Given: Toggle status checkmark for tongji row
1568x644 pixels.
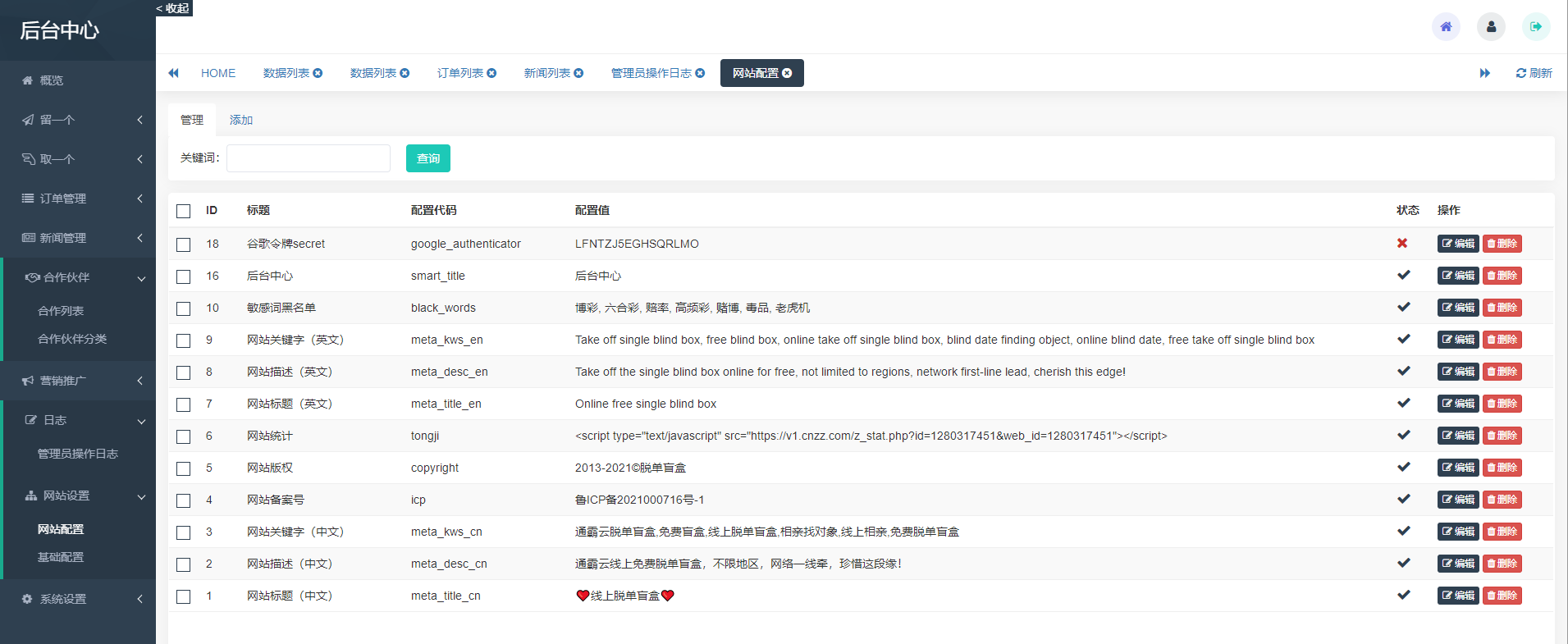Looking at the screenshot, I should coord(1403,436).
